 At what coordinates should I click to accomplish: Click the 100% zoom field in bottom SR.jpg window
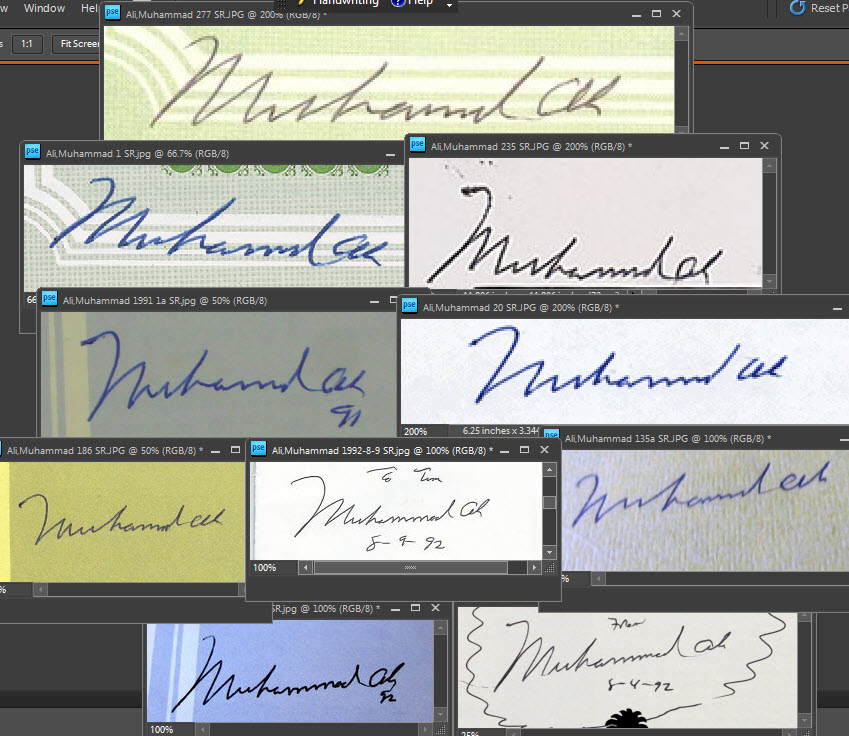(161, 730)
